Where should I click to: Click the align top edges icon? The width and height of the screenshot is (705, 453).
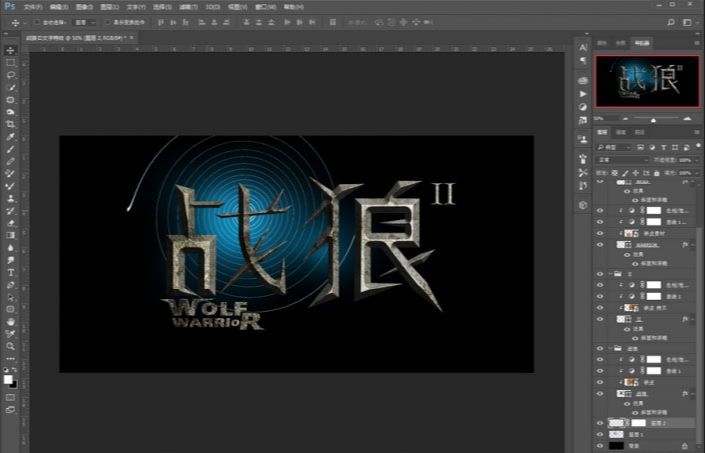(161, 22)
